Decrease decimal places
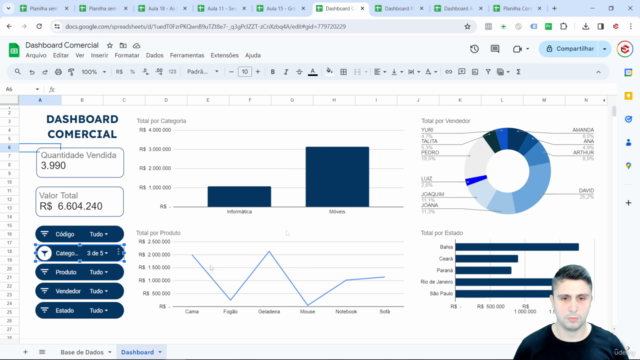The width and height of the screenshot is (640, 360). tap(145, 72)
